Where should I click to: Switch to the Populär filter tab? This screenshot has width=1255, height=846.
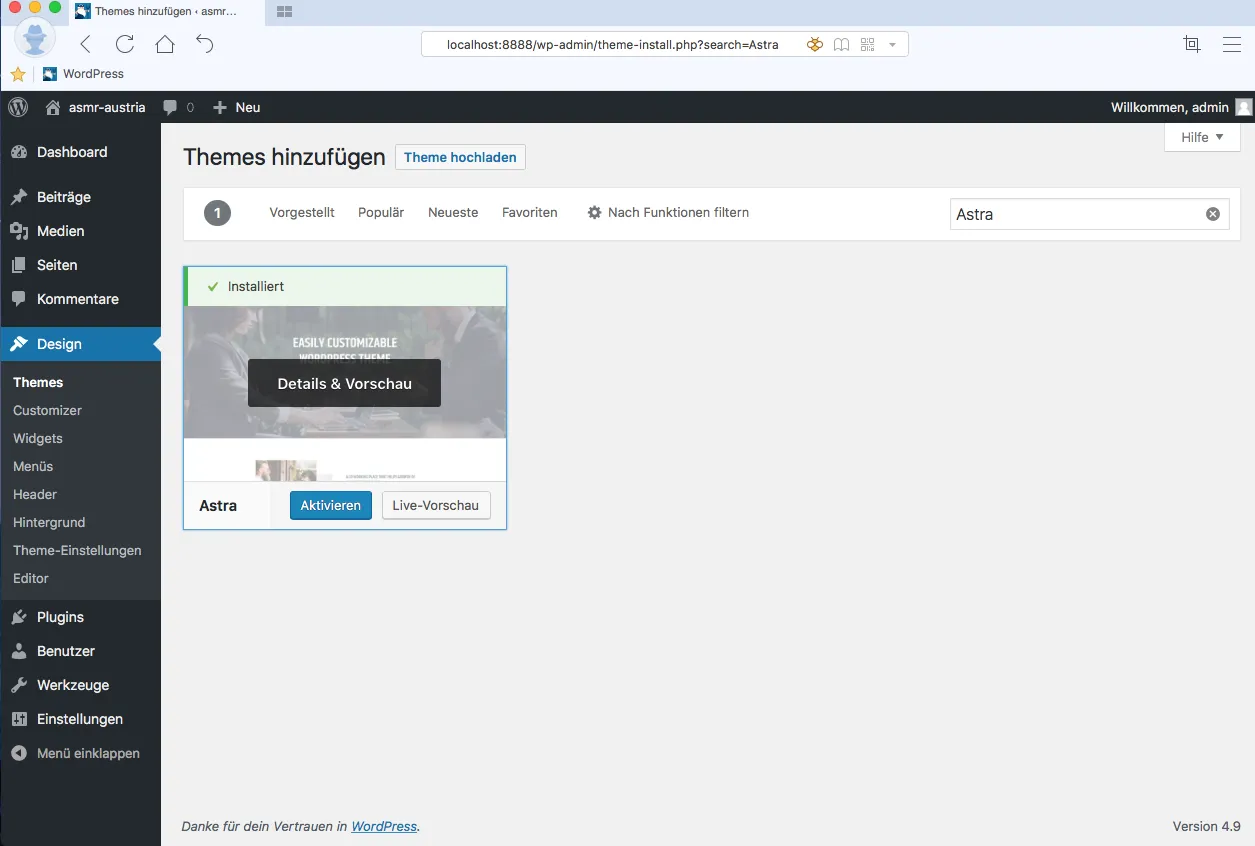pyautogui.click(x=381, y=213)
